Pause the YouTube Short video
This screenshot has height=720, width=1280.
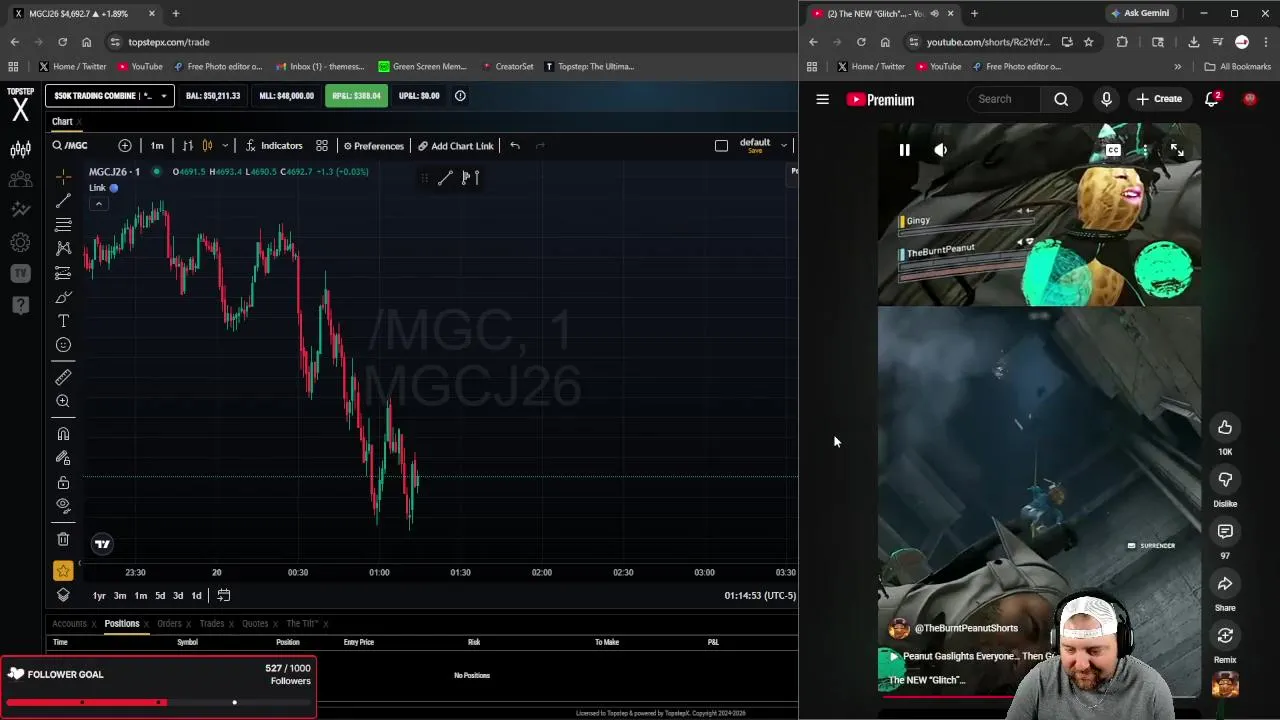pos(904,150)
